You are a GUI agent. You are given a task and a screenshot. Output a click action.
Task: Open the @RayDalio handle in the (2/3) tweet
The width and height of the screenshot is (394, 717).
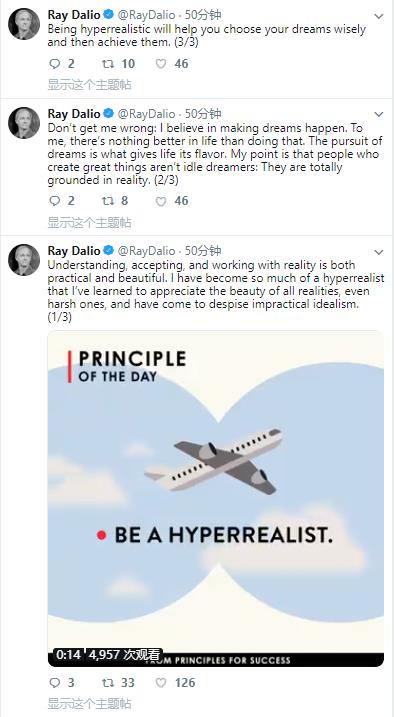[147, 113]
